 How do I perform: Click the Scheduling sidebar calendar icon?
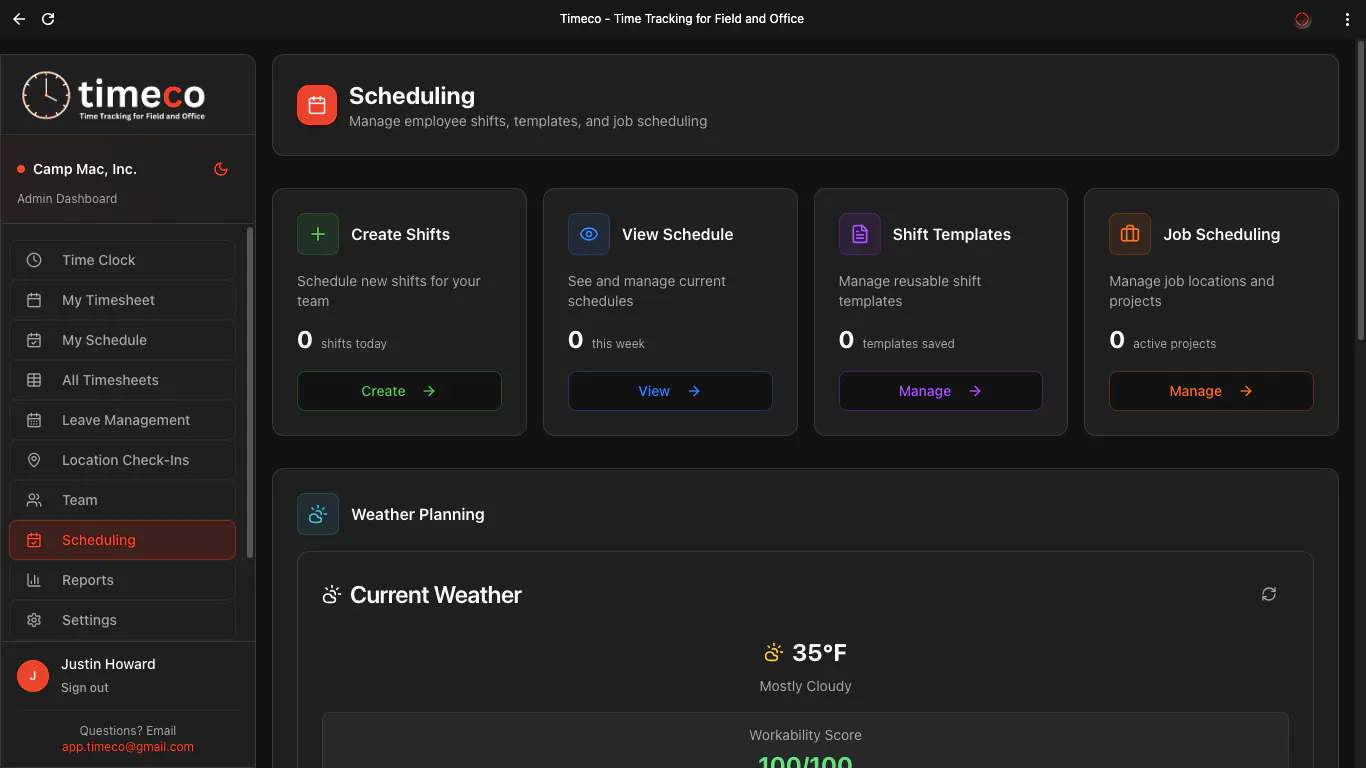click(34, 540)
